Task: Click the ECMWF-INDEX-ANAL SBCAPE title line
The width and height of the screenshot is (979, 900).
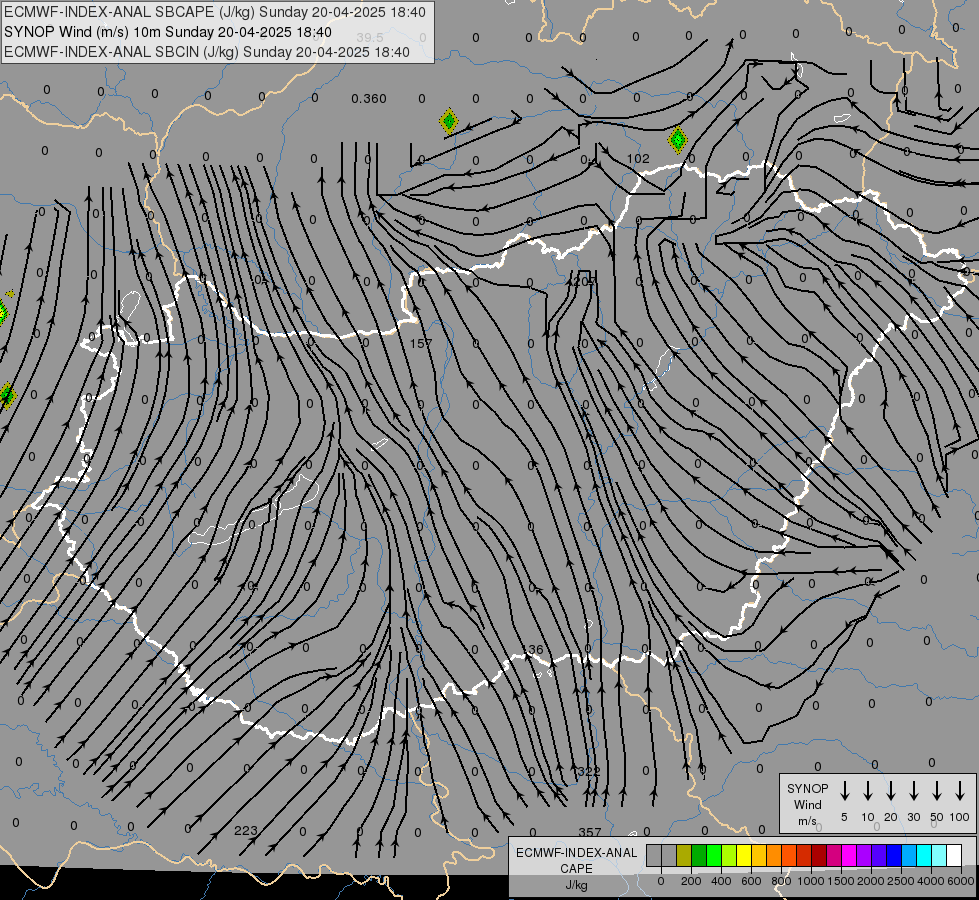Action: click(x=215, y=12)
